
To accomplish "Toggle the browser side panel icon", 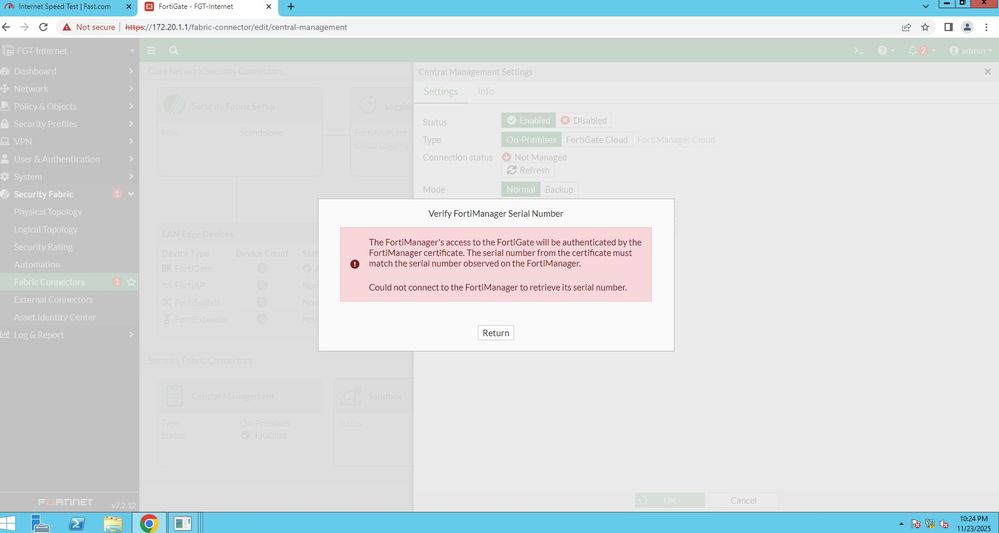I will click(x=948, y=27).
